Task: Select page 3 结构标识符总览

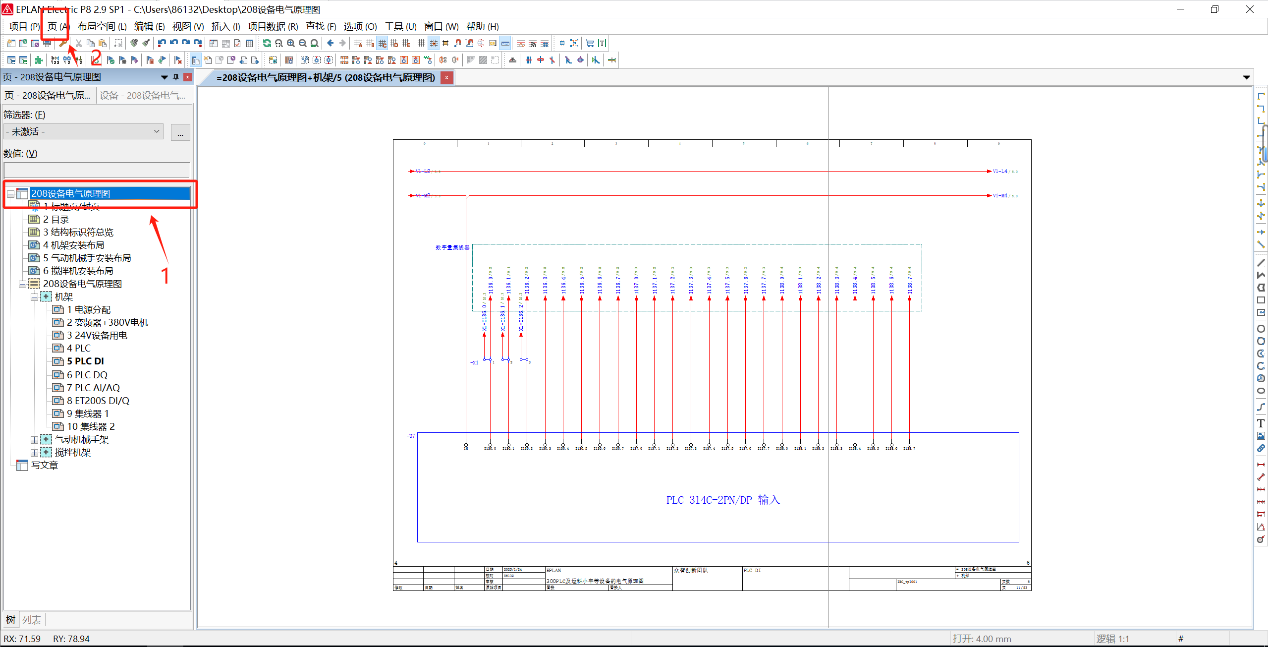Action: (78, 232)
